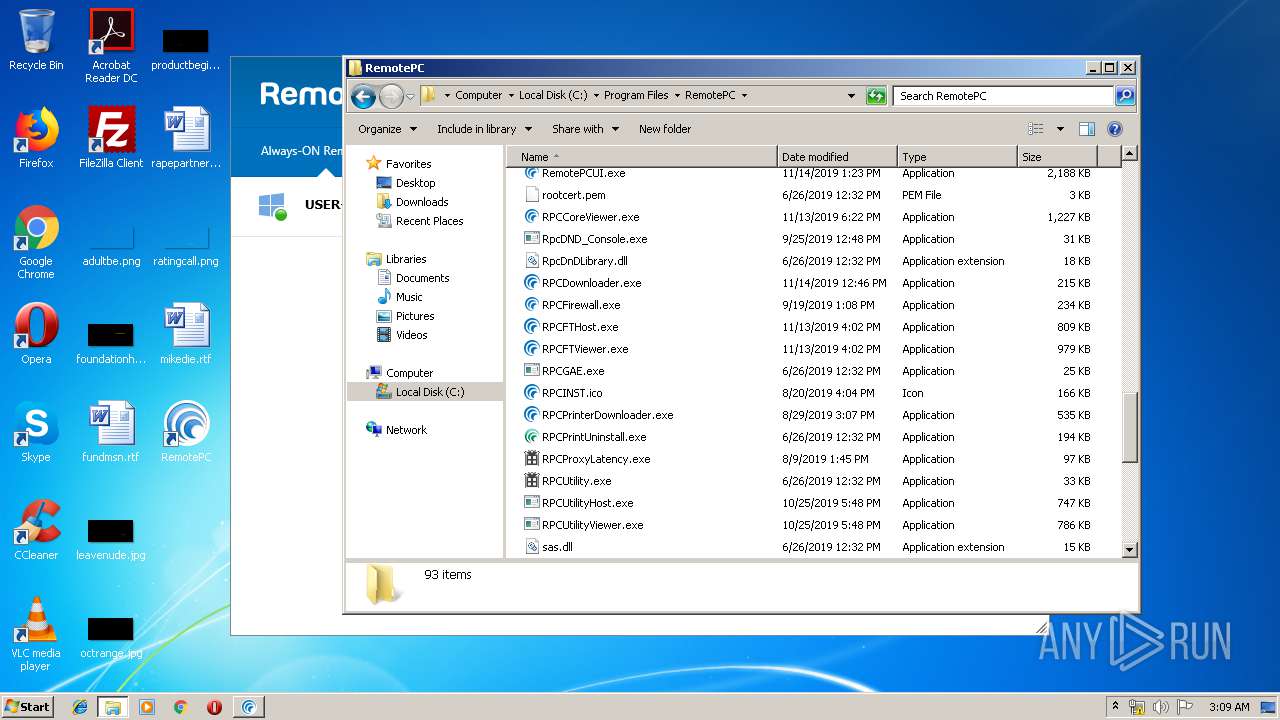Sort by Type column header
This screenshot has width=1280, height=720.
point(957,157)
